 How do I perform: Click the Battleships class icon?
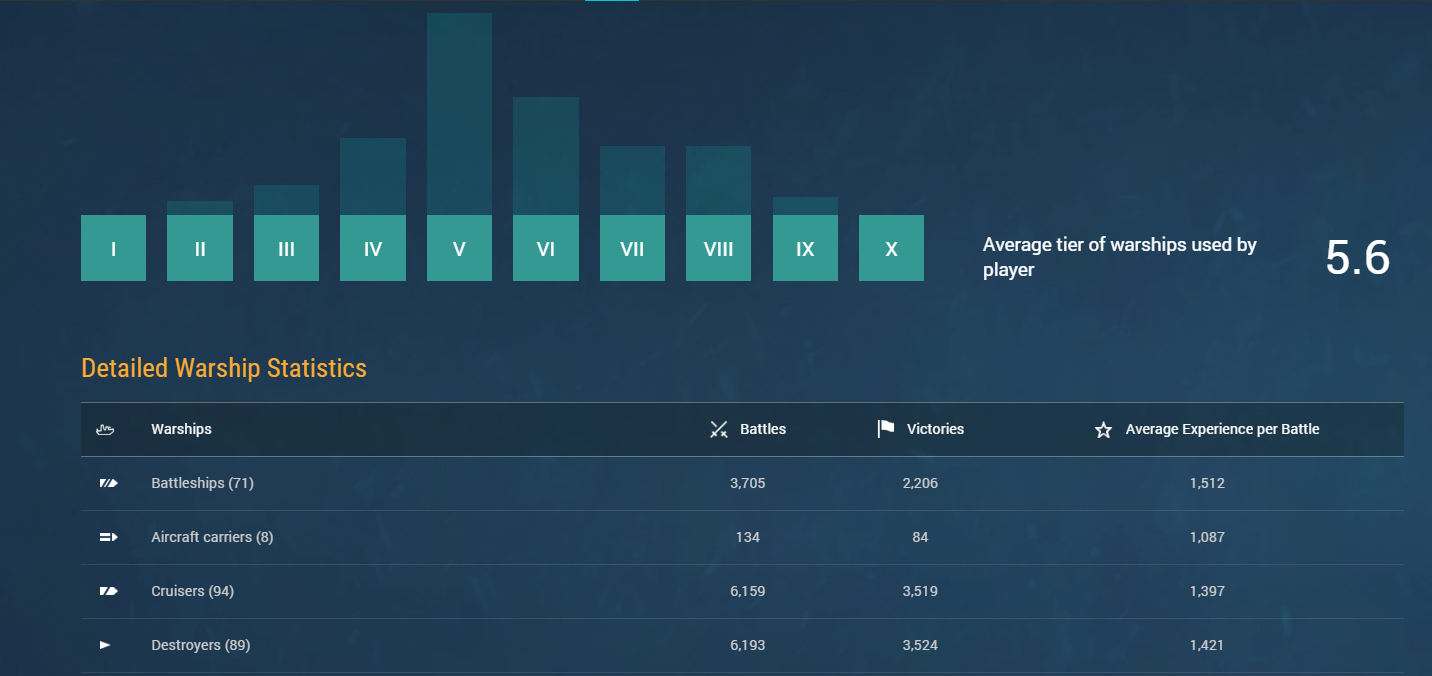pos(108,484)
